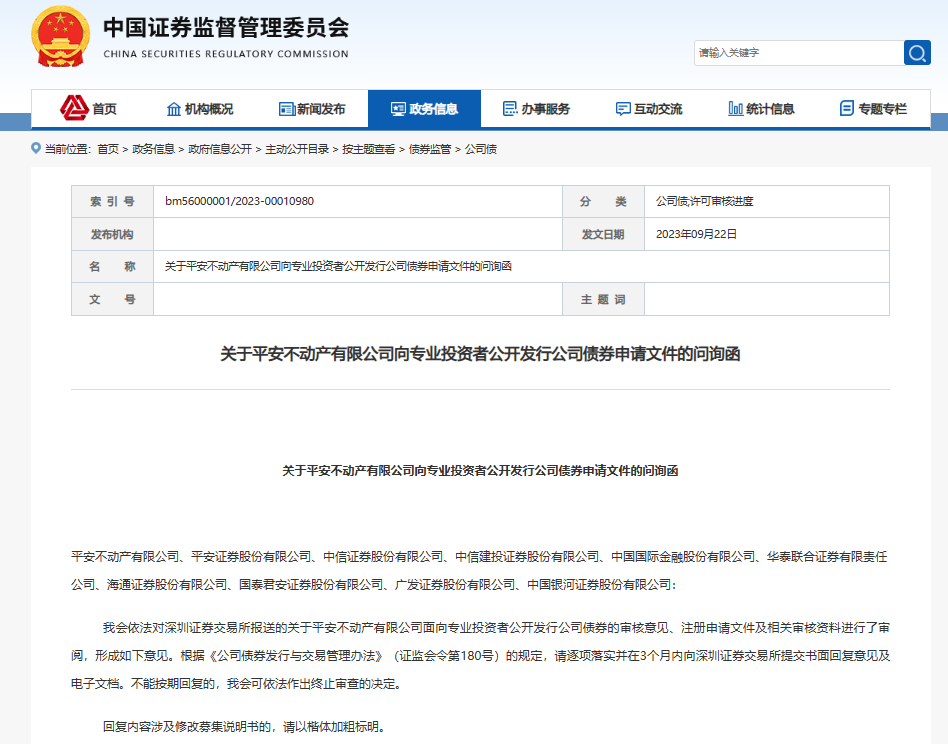
Task: Follow the breadcrumb link 公司债
Action: (x=481, y=149)
